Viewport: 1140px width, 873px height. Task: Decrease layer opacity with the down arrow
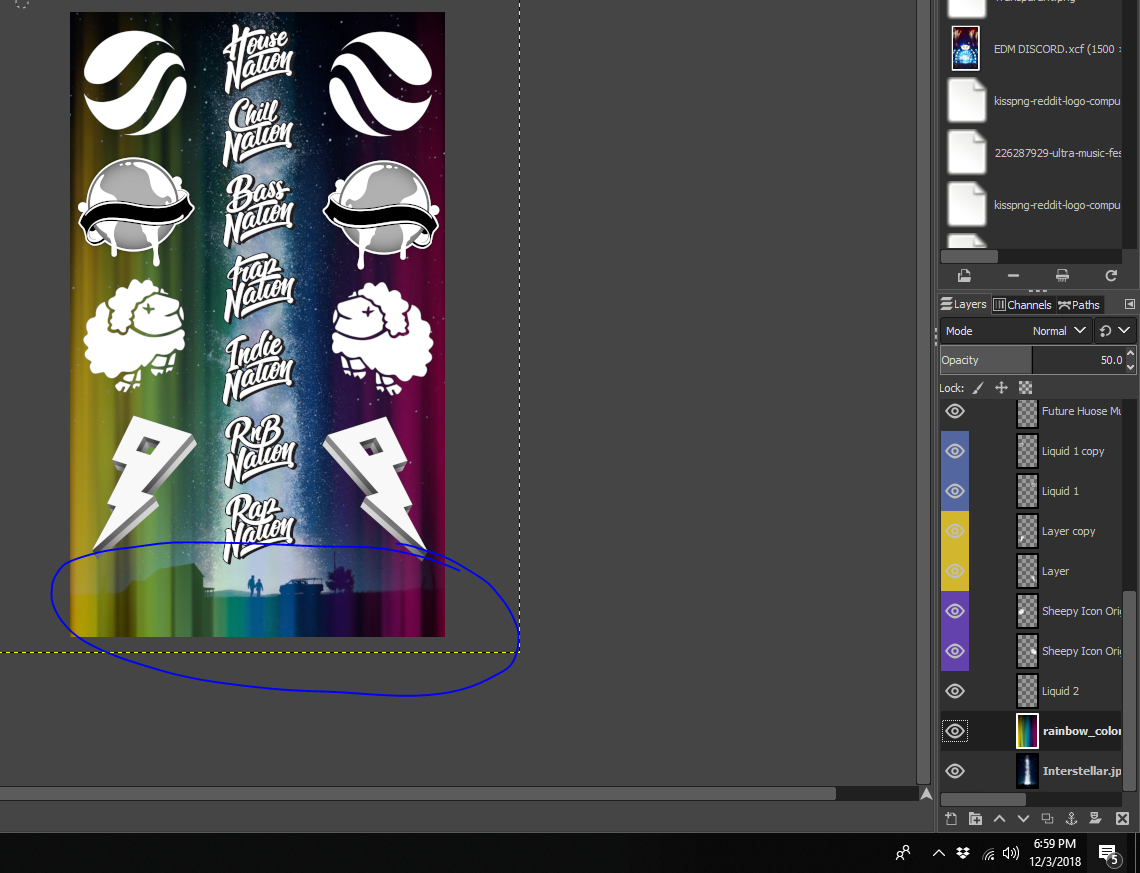(1130, 366)
